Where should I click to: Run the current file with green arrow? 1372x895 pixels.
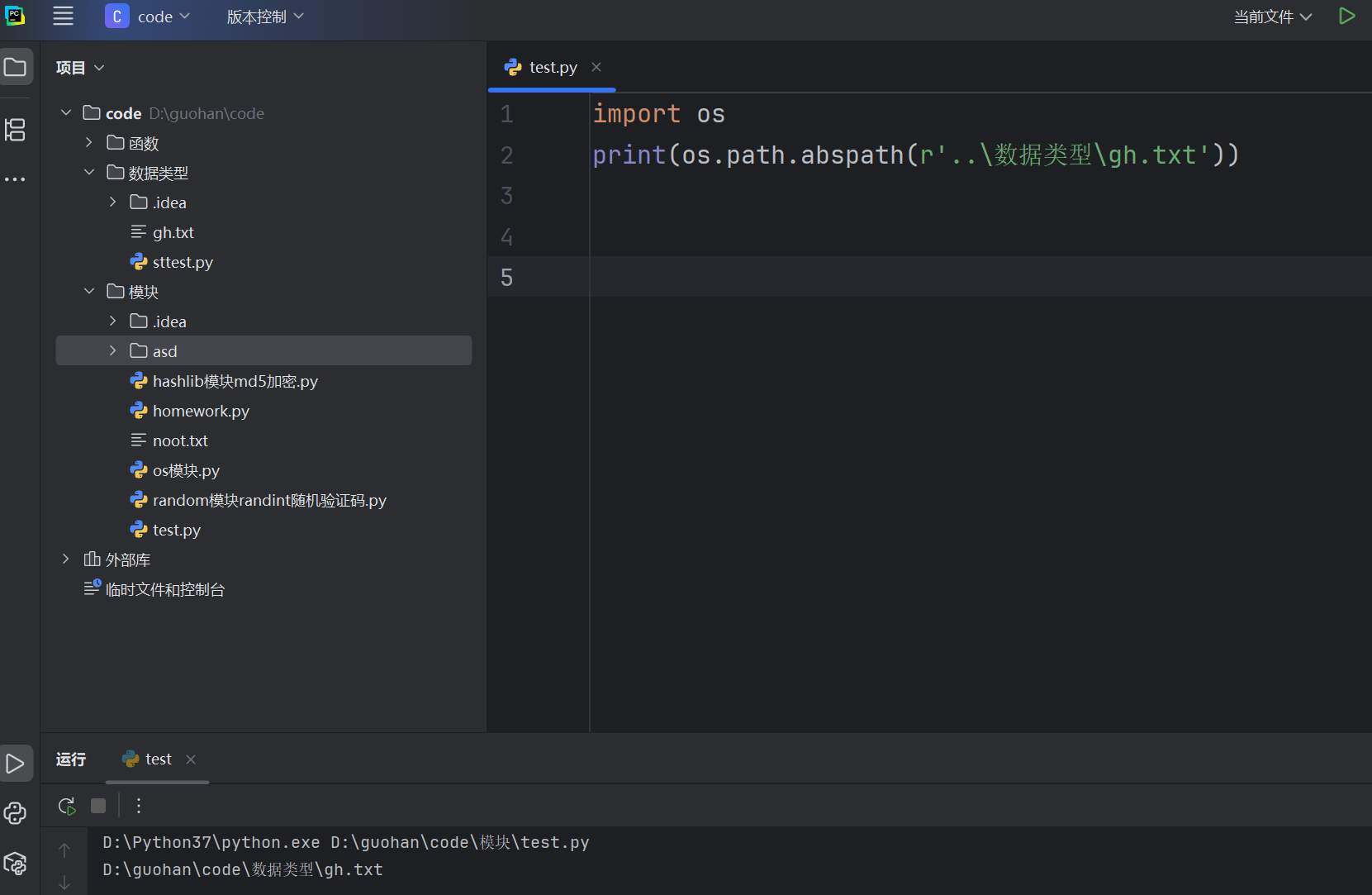pyautogui.click(x=1346, y=17)
